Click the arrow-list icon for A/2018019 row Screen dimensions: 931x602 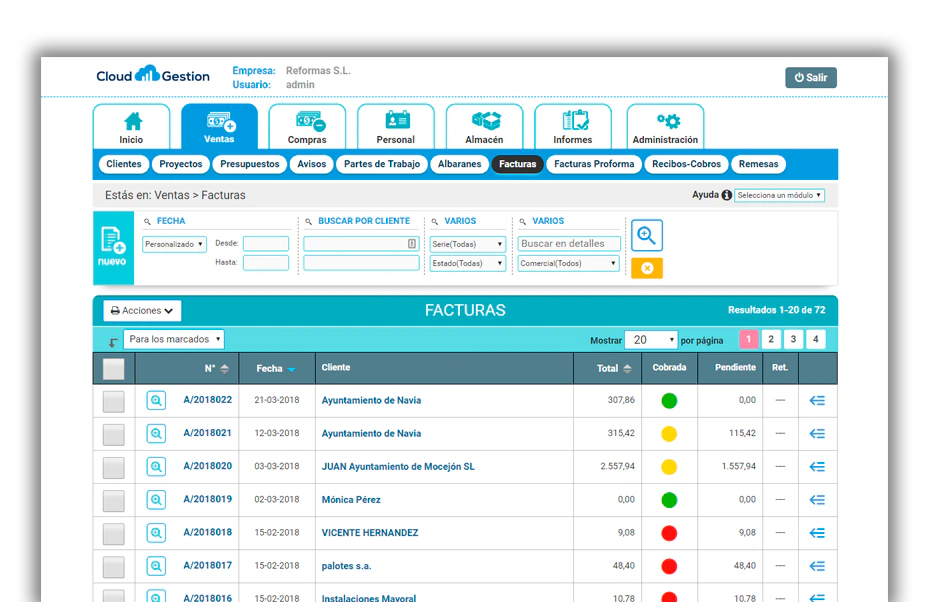[x=817, y=500]
